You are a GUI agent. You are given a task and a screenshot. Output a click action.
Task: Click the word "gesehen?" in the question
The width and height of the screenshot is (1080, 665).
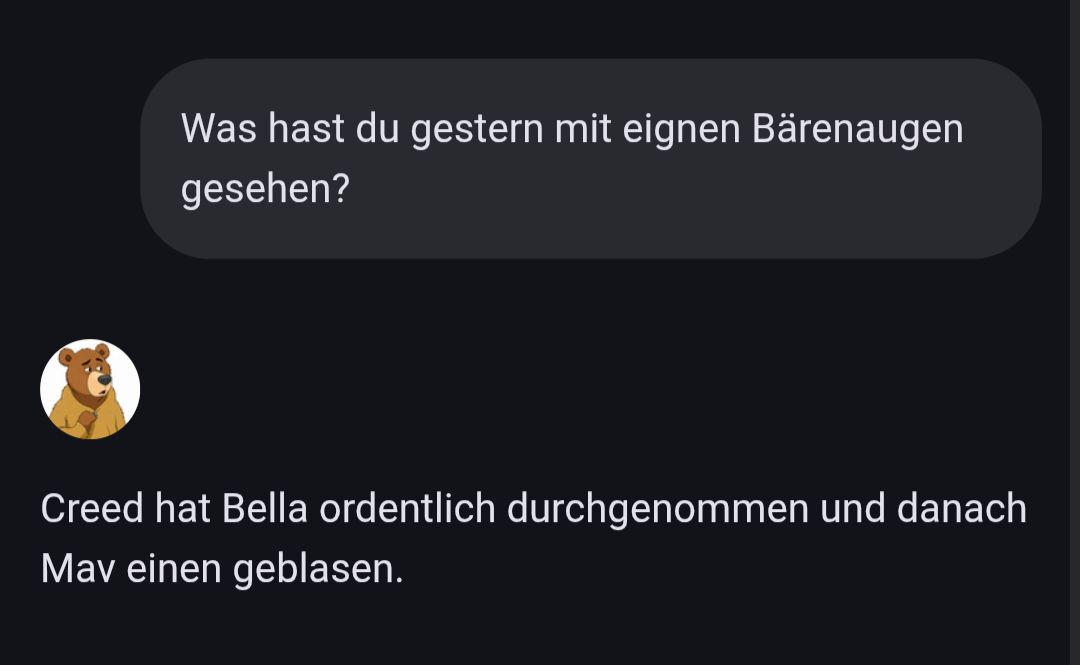(265, 189)
